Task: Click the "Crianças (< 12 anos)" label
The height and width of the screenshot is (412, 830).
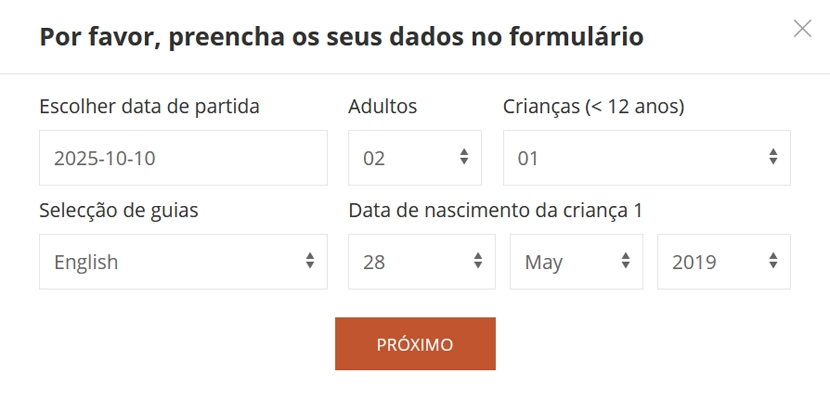Action: [x=593, y=106]
